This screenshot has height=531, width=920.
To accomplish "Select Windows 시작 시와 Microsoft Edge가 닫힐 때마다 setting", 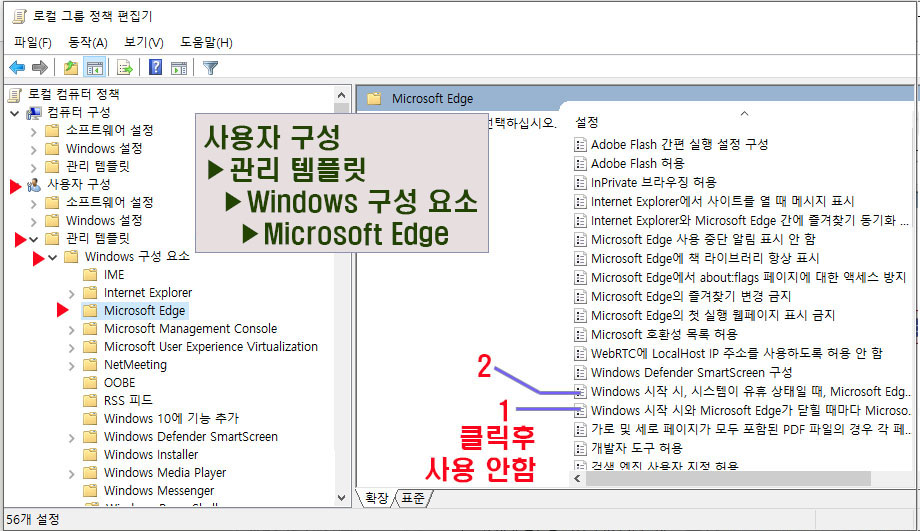I will (x=750, y=410).
